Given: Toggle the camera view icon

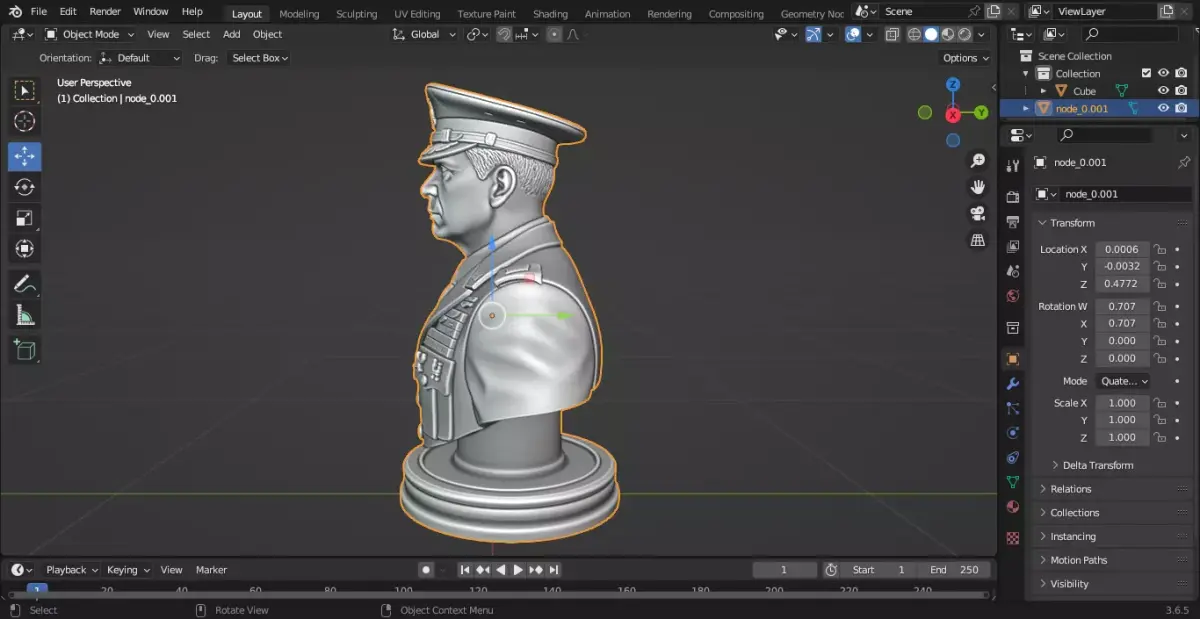Looking at the screenshot, I should 978,214.
